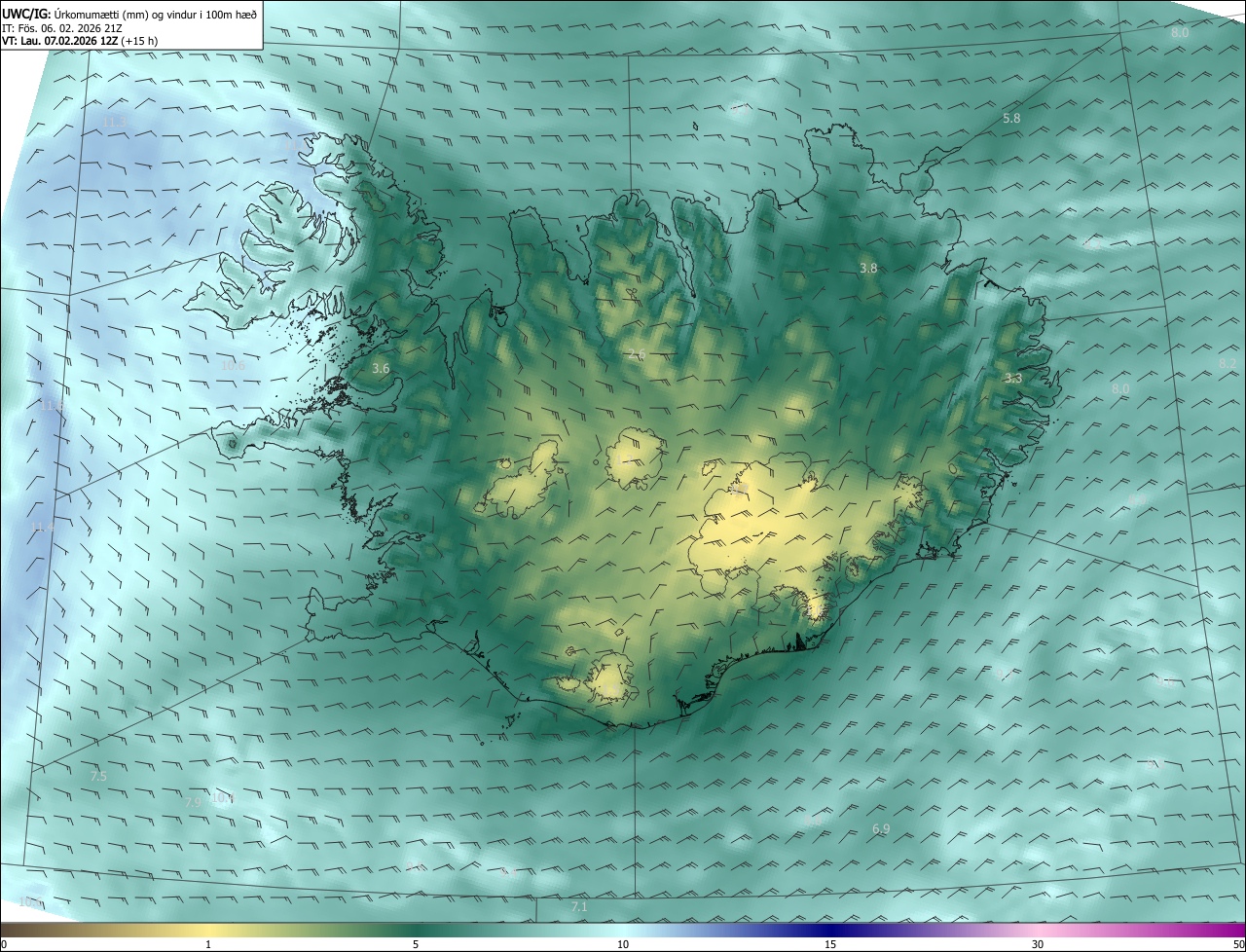Screen dimensions: 1246x952
Task: Click the 11.5 value label
Action: pyautogui.click(x=51, y=405)
